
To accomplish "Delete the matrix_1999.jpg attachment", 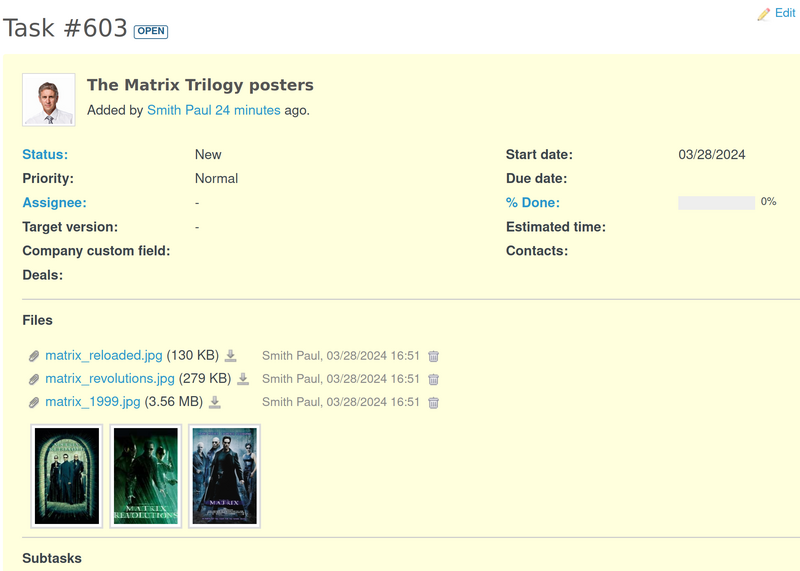I will coord(433,403).
